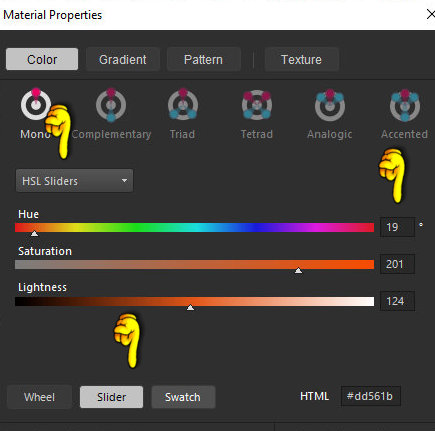Viewport: 435px width, 431px height.
Task: Open the HSL Sliders dropdown
Action: pos(74,181)
